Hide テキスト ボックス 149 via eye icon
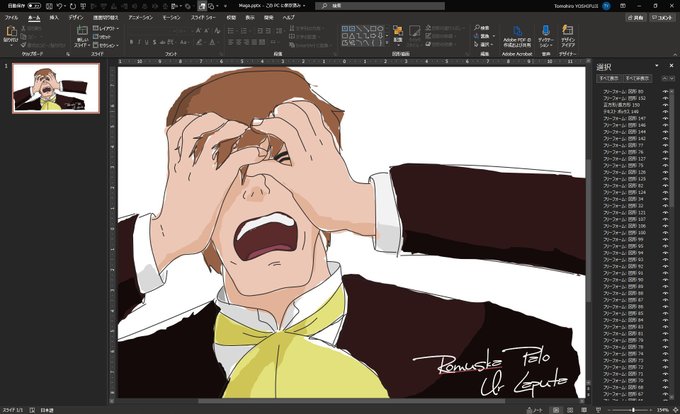 pos(665,112)
